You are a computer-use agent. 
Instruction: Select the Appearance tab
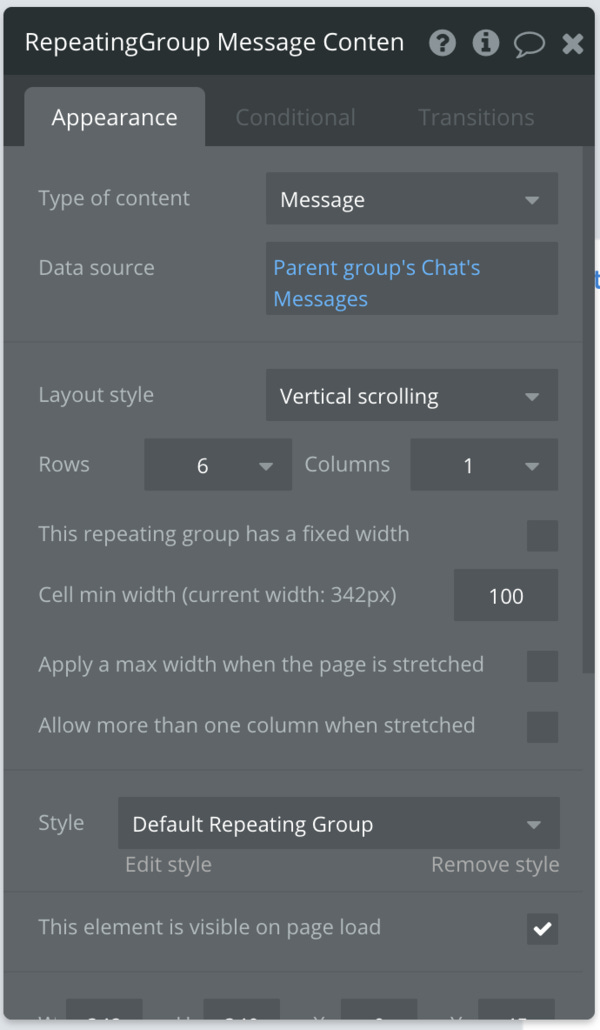(114, 117)
